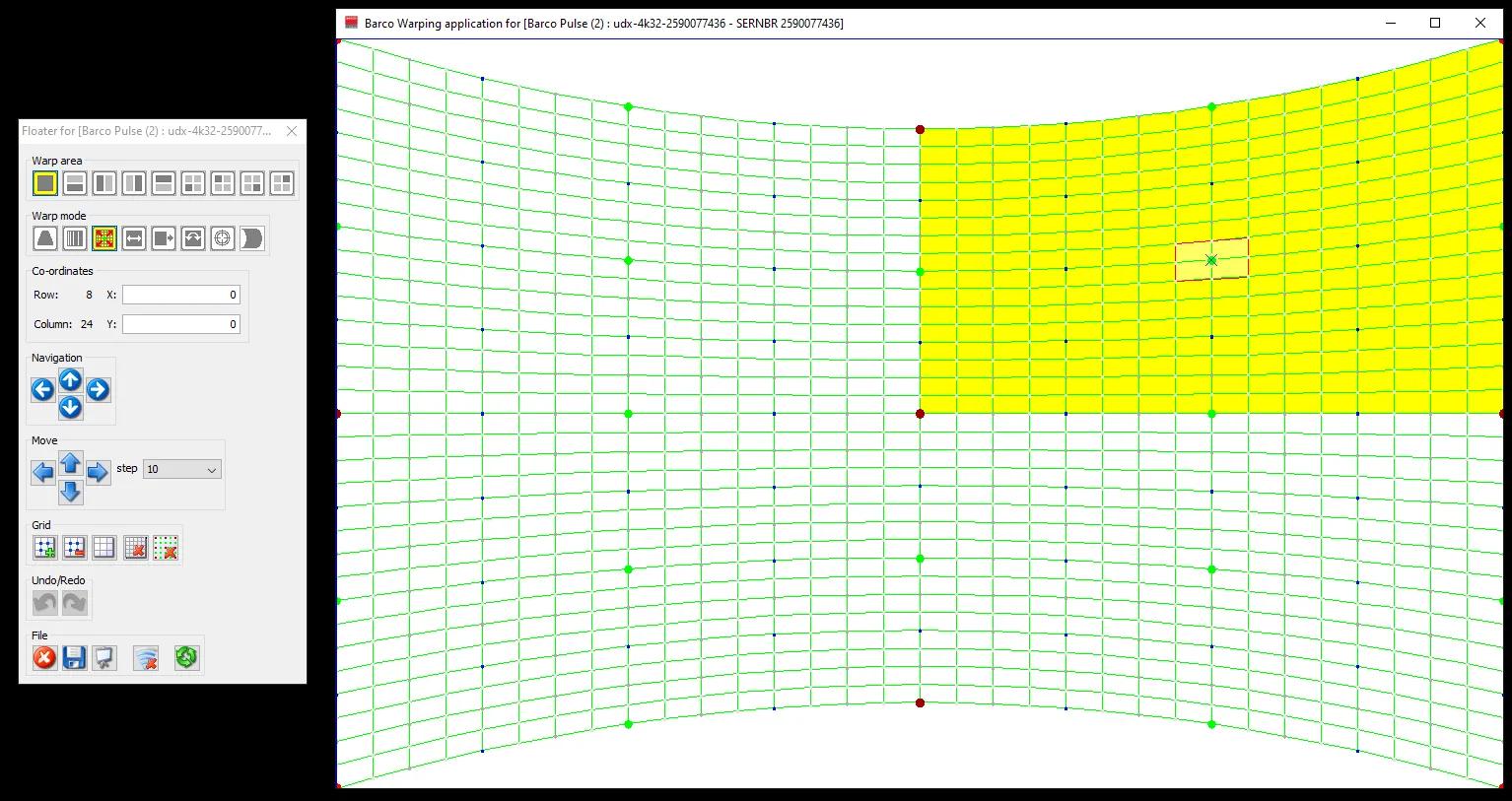Select the full-screen warp area

pos(45,183)
